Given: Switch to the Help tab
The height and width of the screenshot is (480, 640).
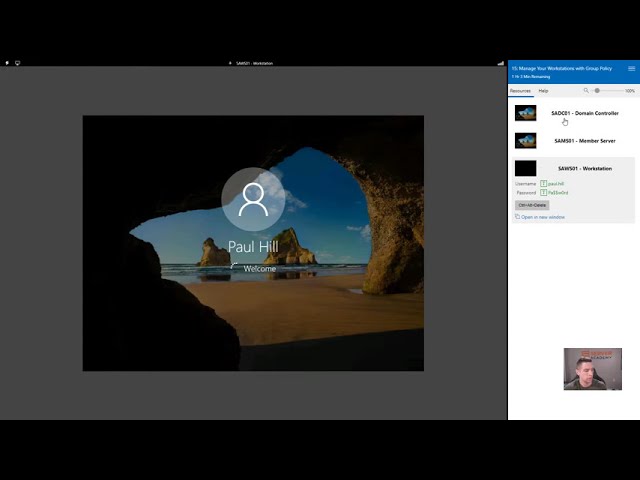Looking at the screenshot, I should tap(543, 91).
